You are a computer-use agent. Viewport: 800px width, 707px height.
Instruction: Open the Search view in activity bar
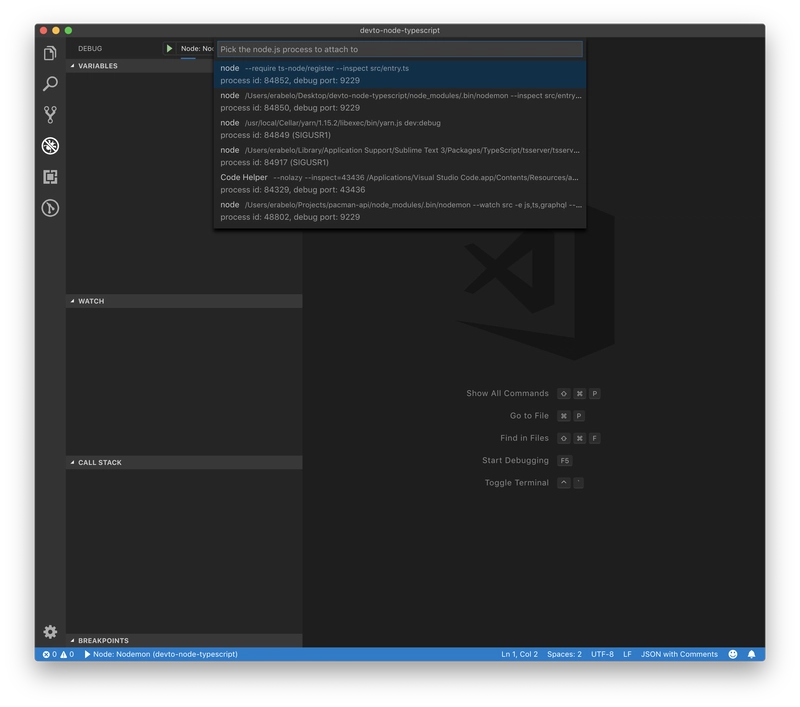(x=50, y=84)
